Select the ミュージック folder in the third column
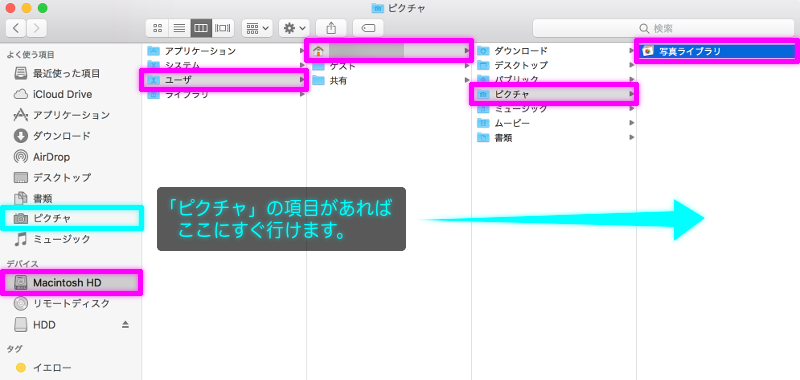Screen dimensions: 800x380 (555, 109)
